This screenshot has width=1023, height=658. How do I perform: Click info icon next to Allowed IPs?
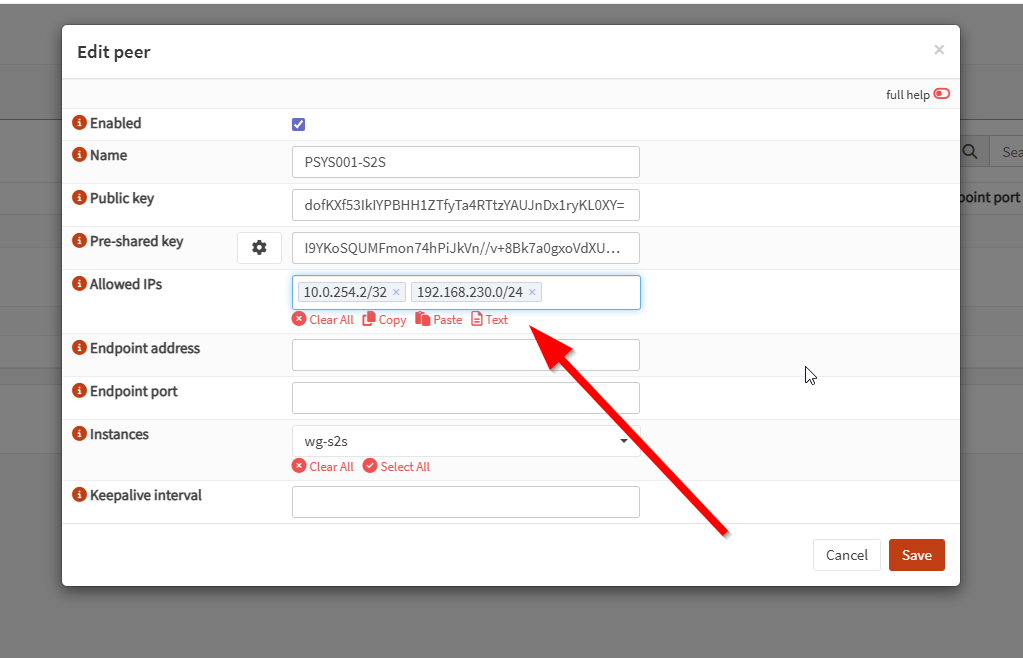[x=80, y=284]
